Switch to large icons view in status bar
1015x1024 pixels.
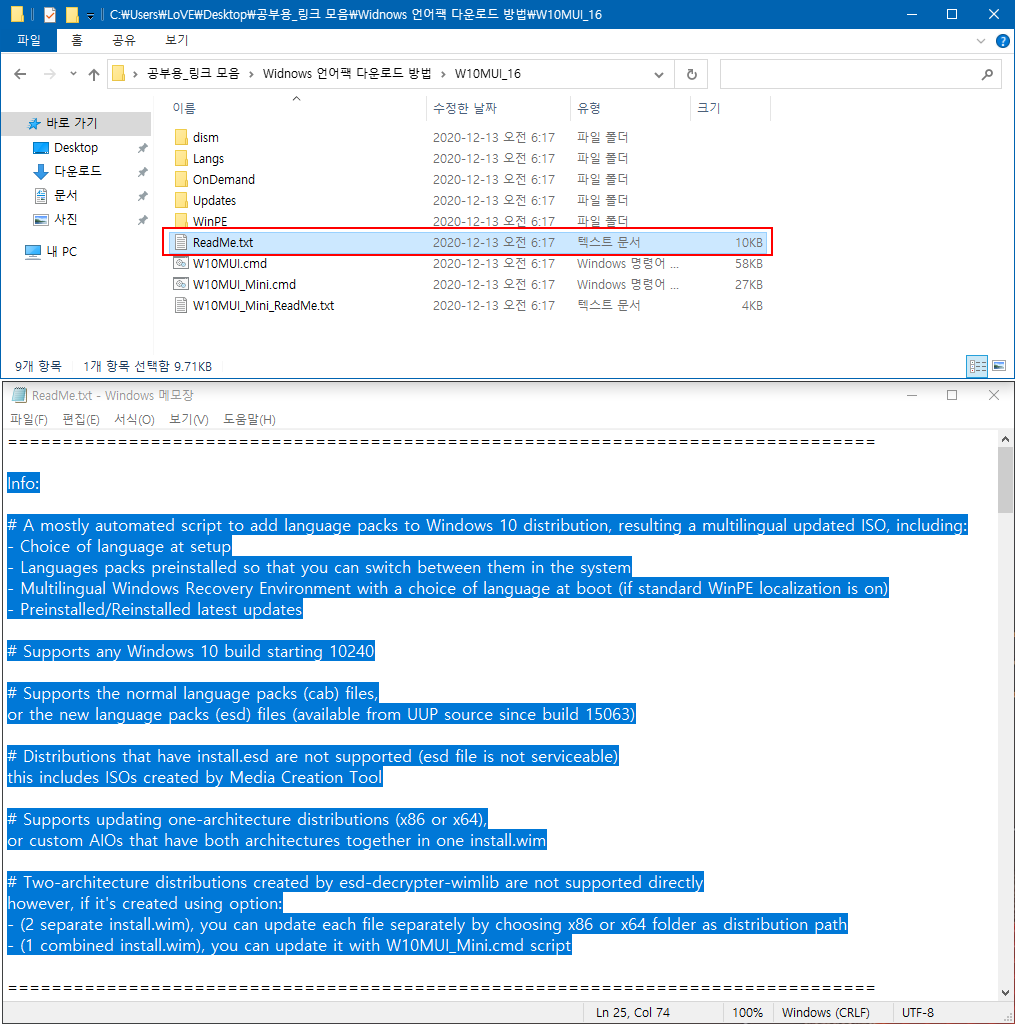(999, 366)
